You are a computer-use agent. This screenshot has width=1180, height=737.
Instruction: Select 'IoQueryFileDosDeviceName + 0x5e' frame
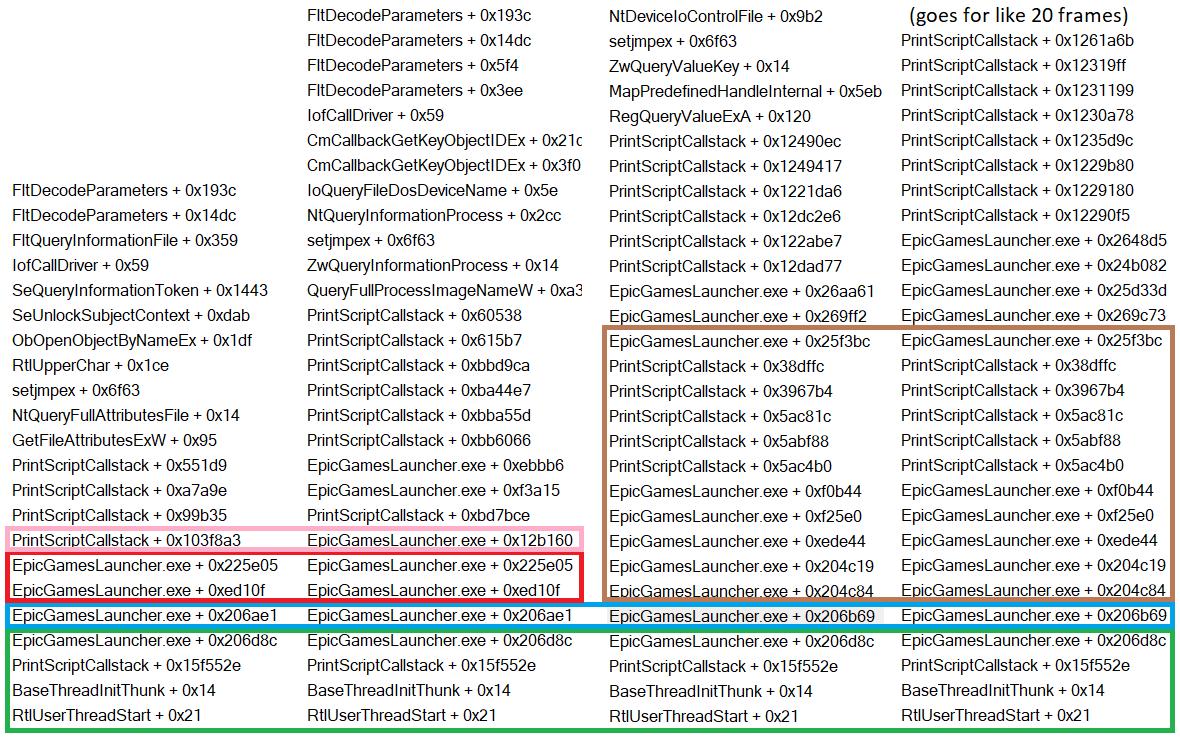tap(433, 190)
